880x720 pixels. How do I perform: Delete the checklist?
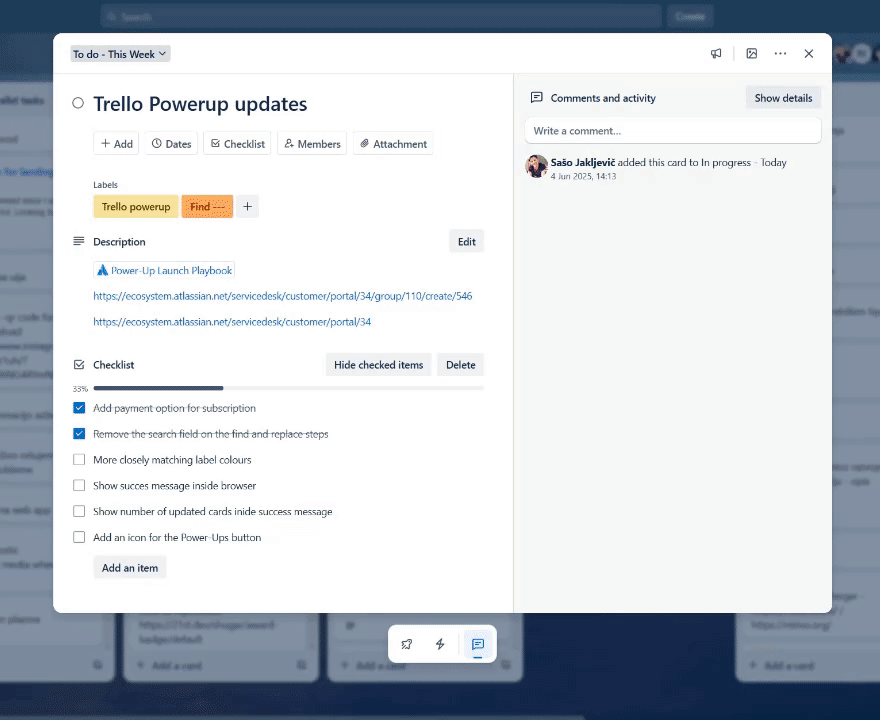pyautogui.click(x=460, y=365)
